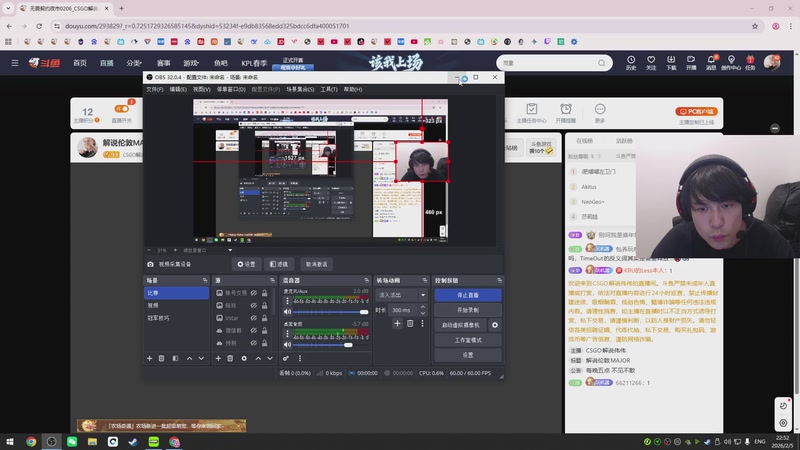The height and width of the screenshot is (450, 800).
Task: Delete the selected scene in OBS
Action: tap(161, 359)
